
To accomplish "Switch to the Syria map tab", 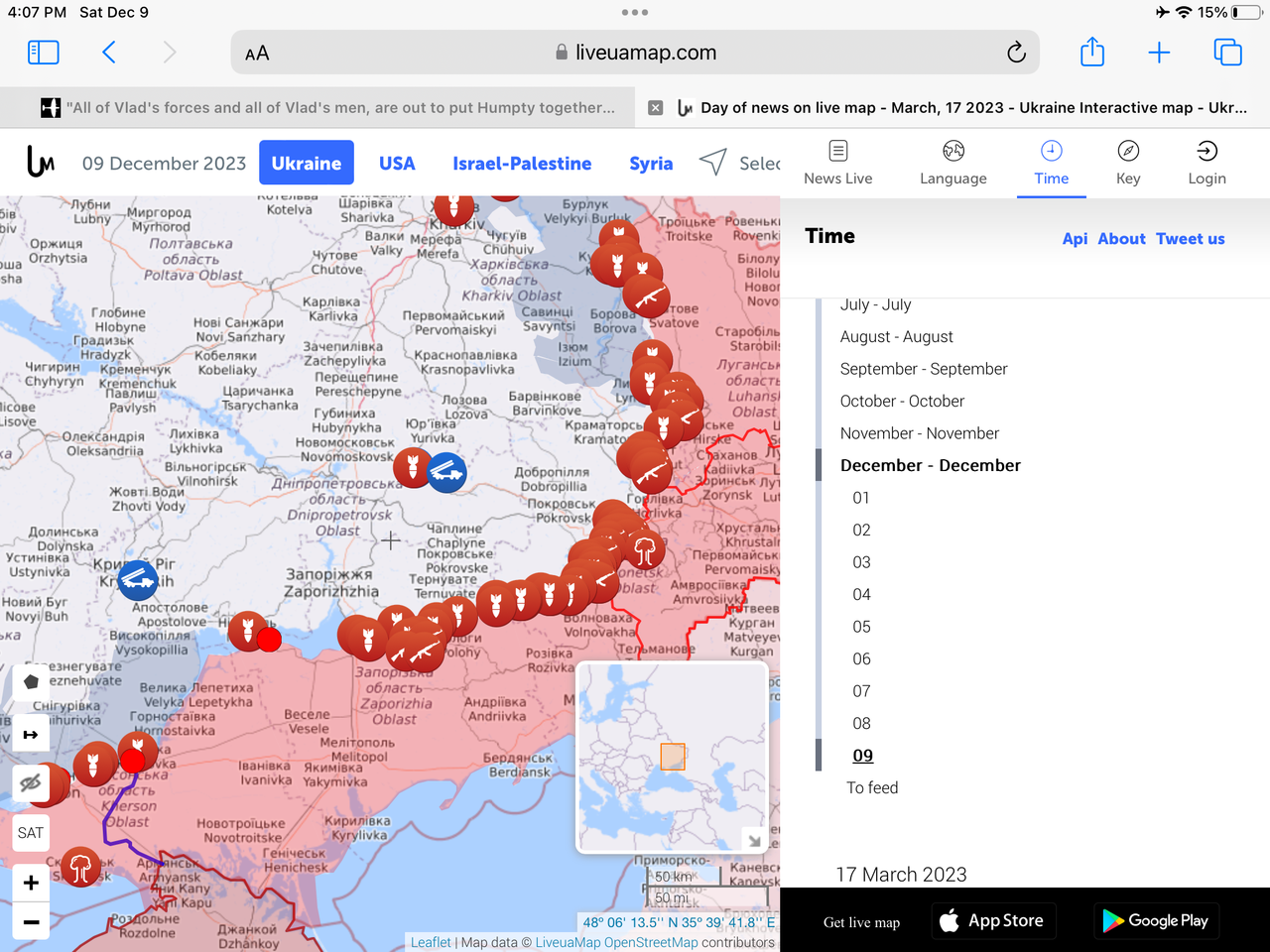I will [x=651, y=164].
